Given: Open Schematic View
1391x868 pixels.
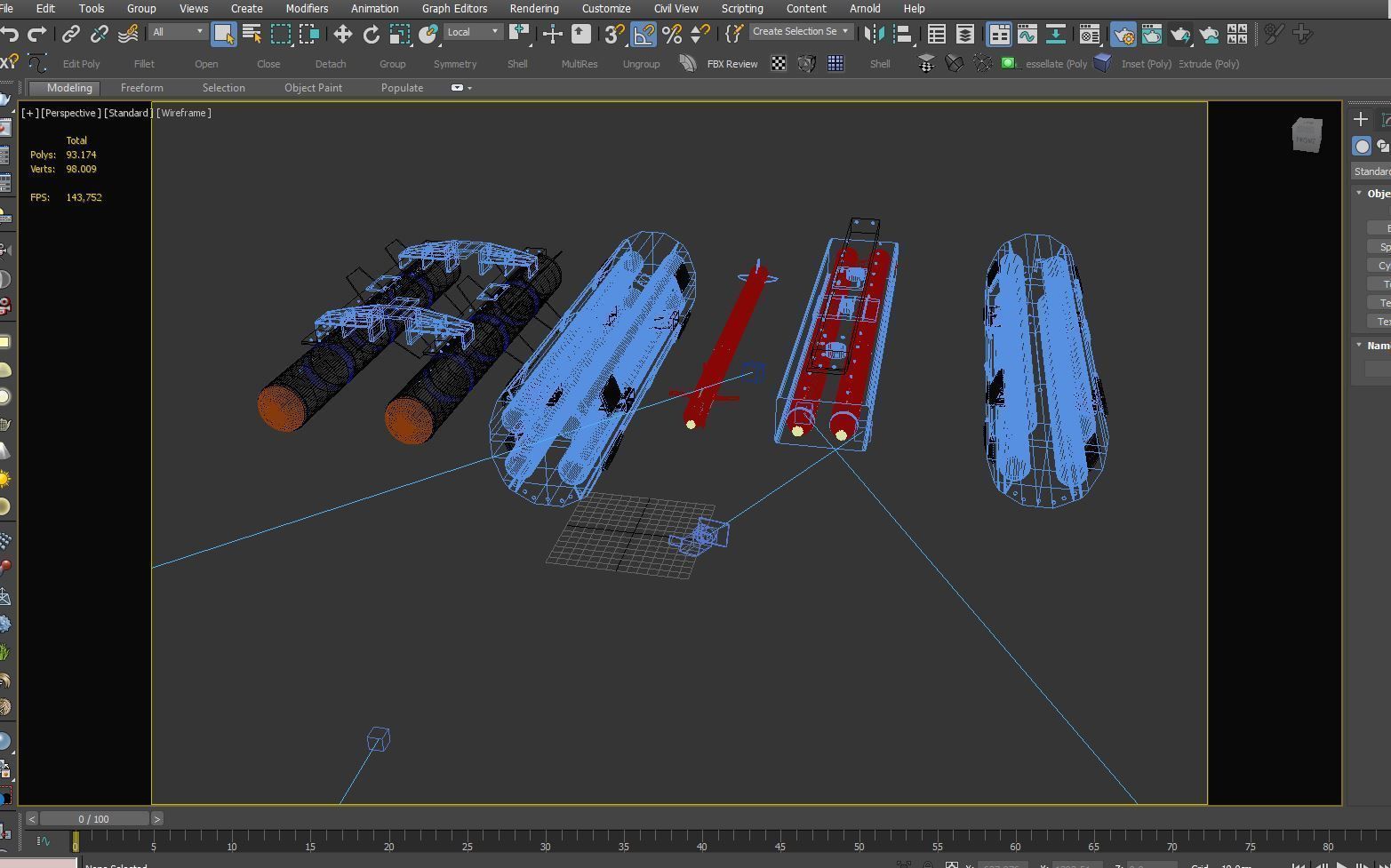Looking at the screenshot, I should [x=1055, y=34].
